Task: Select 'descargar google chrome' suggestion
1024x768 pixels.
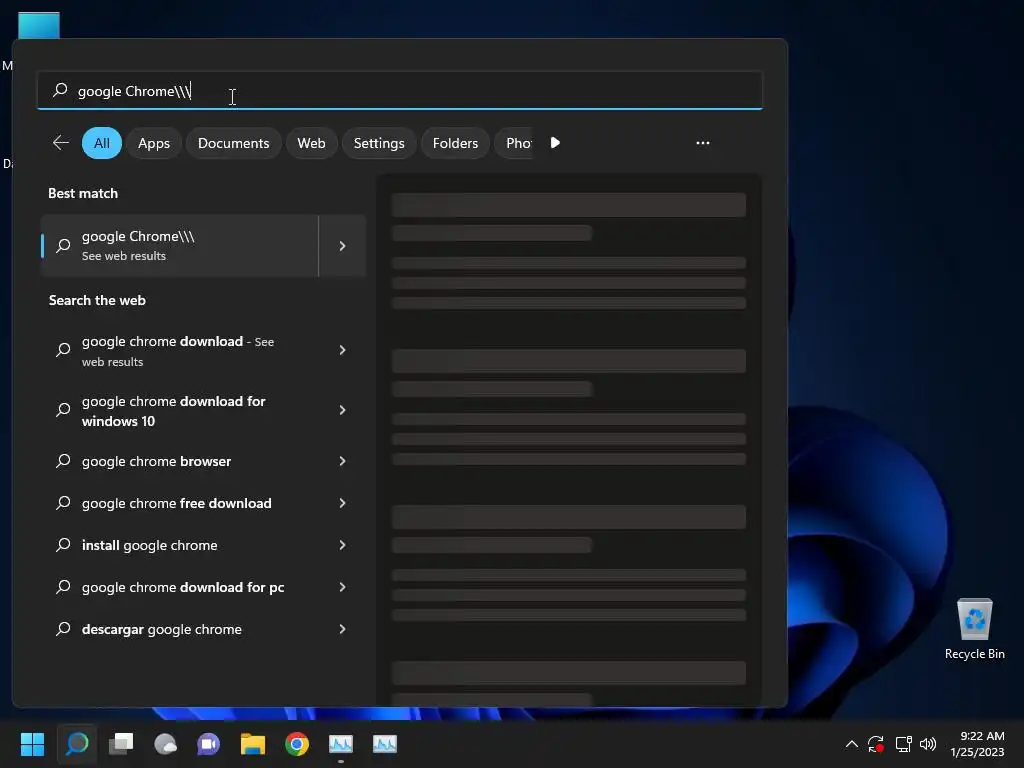Action: [x=180, y=629]
